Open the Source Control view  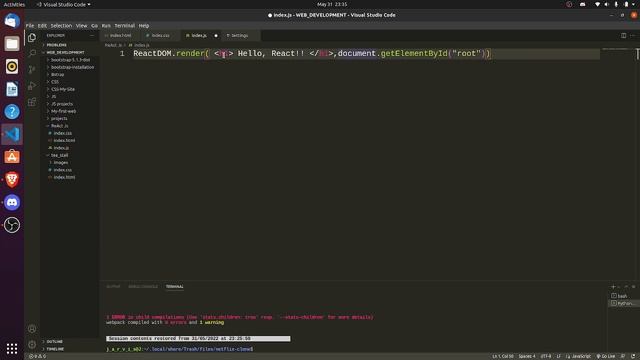click(32, 69)
